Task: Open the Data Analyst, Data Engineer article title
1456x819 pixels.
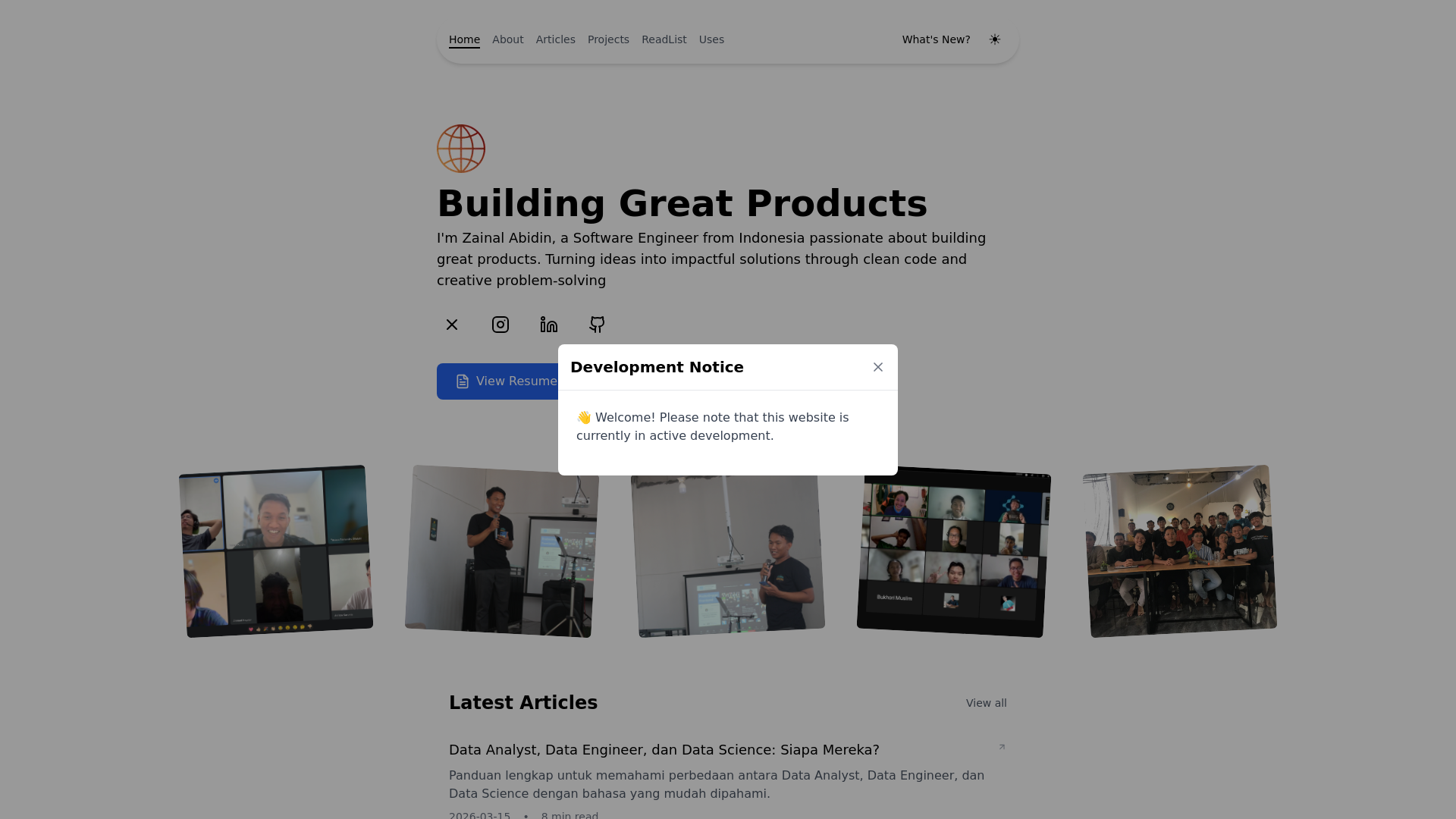Action: click(x=664, y=750)
